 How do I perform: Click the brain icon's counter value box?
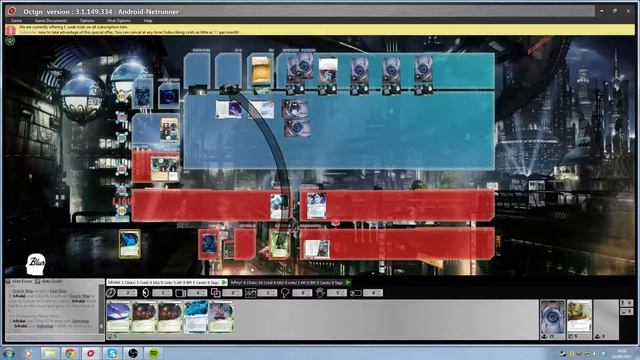pyautogui.click(x=302, y=293)
